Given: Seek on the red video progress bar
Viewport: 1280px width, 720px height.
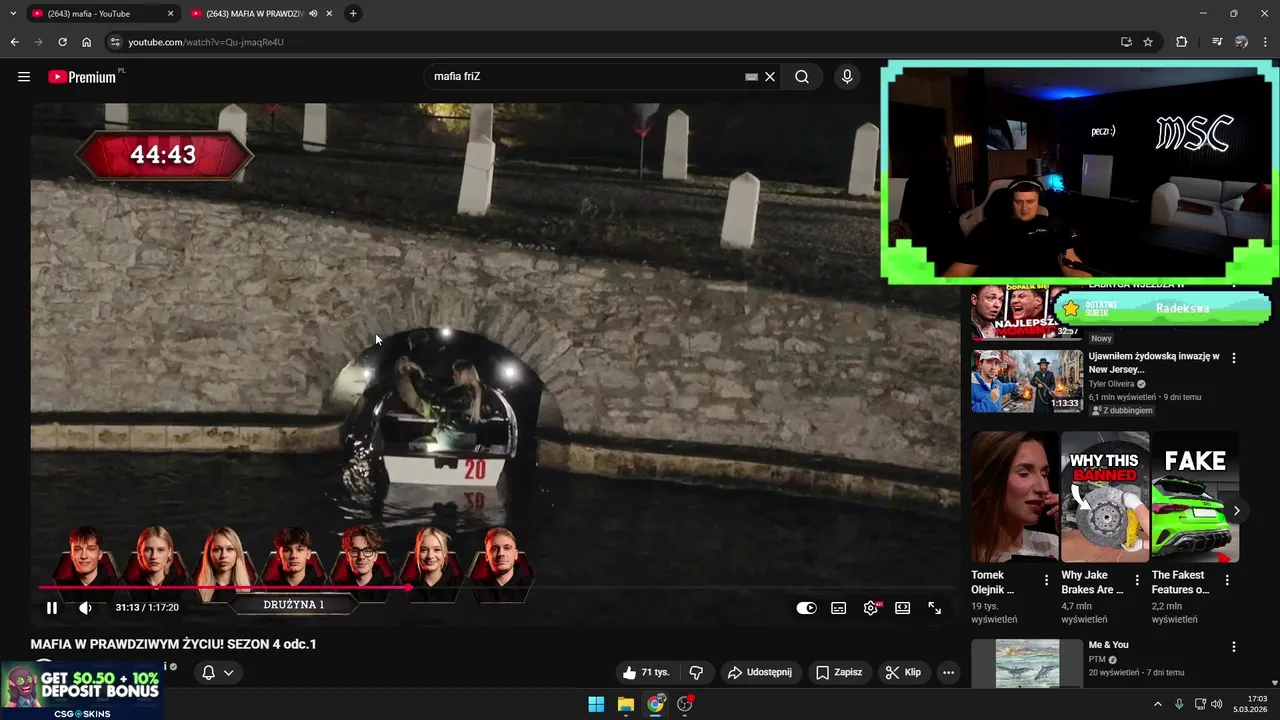Looking at the screenshot, I should point(495,587).
